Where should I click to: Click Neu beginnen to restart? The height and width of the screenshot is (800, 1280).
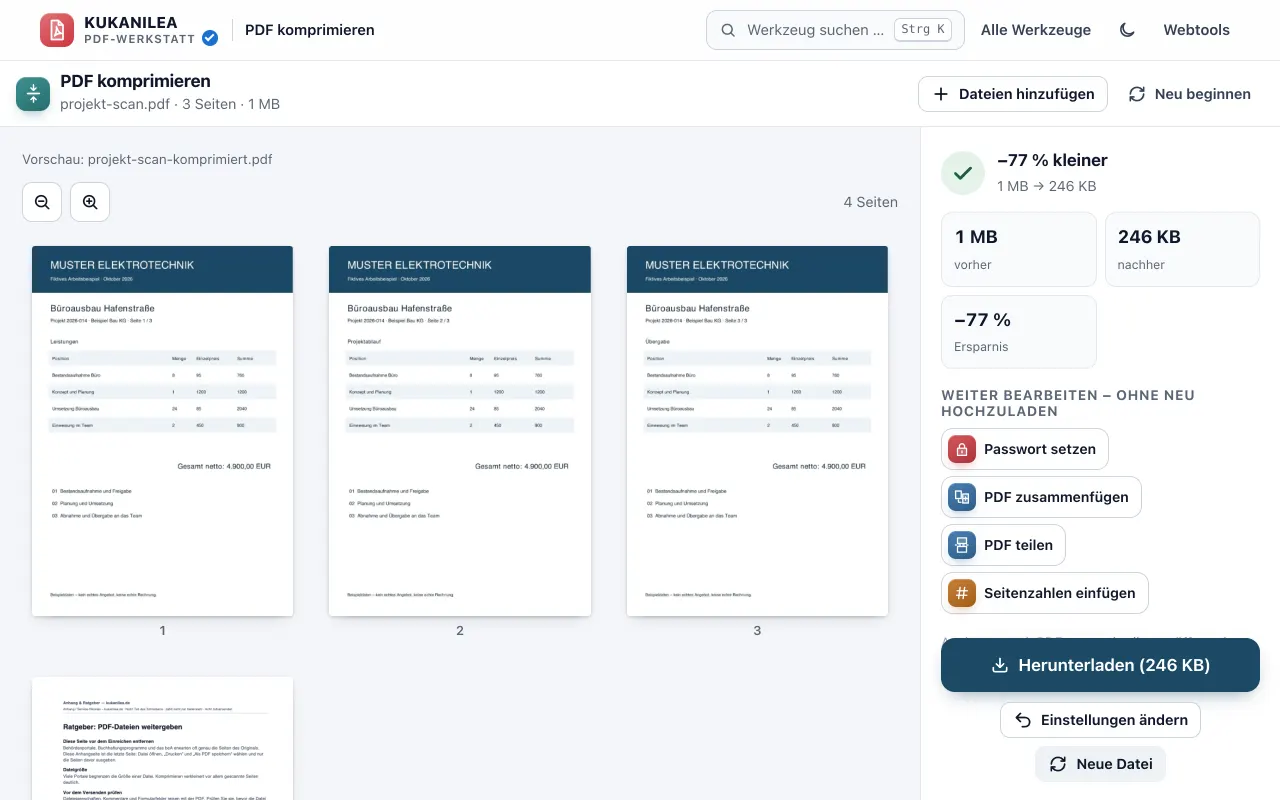1189,94
